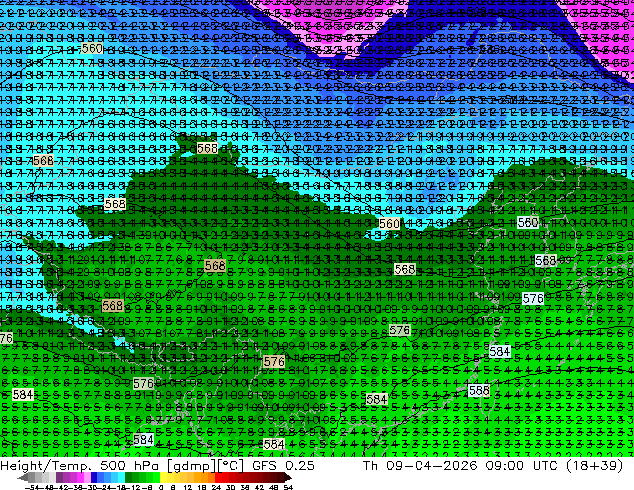Image resolution: width=634 pixels, height=490 pixels.
Task: Click the positive '38' scale value
Action: pyautogui.click(x=245, y=488)
